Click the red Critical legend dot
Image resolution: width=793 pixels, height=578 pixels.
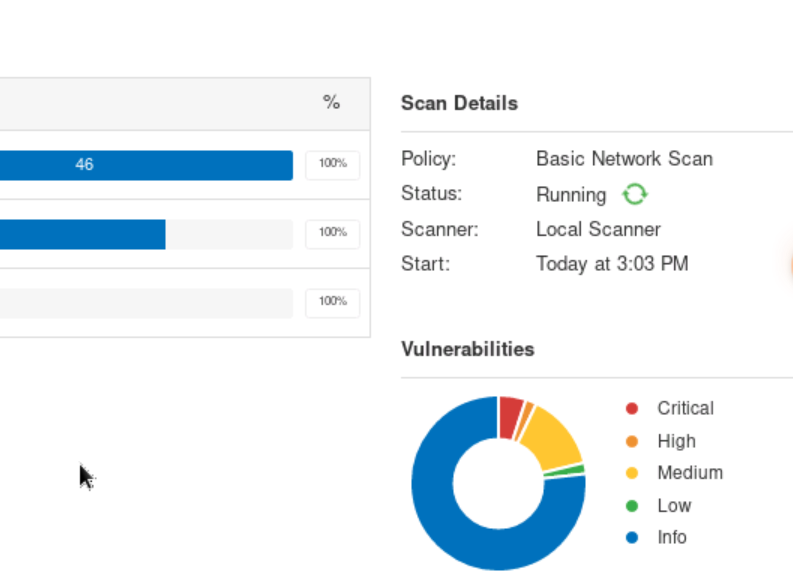tap(632, 408)
